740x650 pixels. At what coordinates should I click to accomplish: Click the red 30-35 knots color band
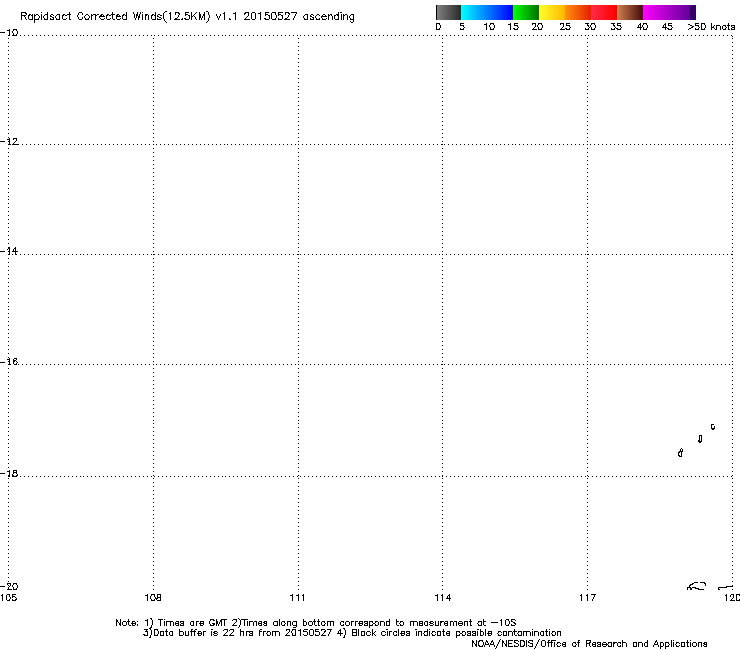pyautogui.click(x=604, y=12)
